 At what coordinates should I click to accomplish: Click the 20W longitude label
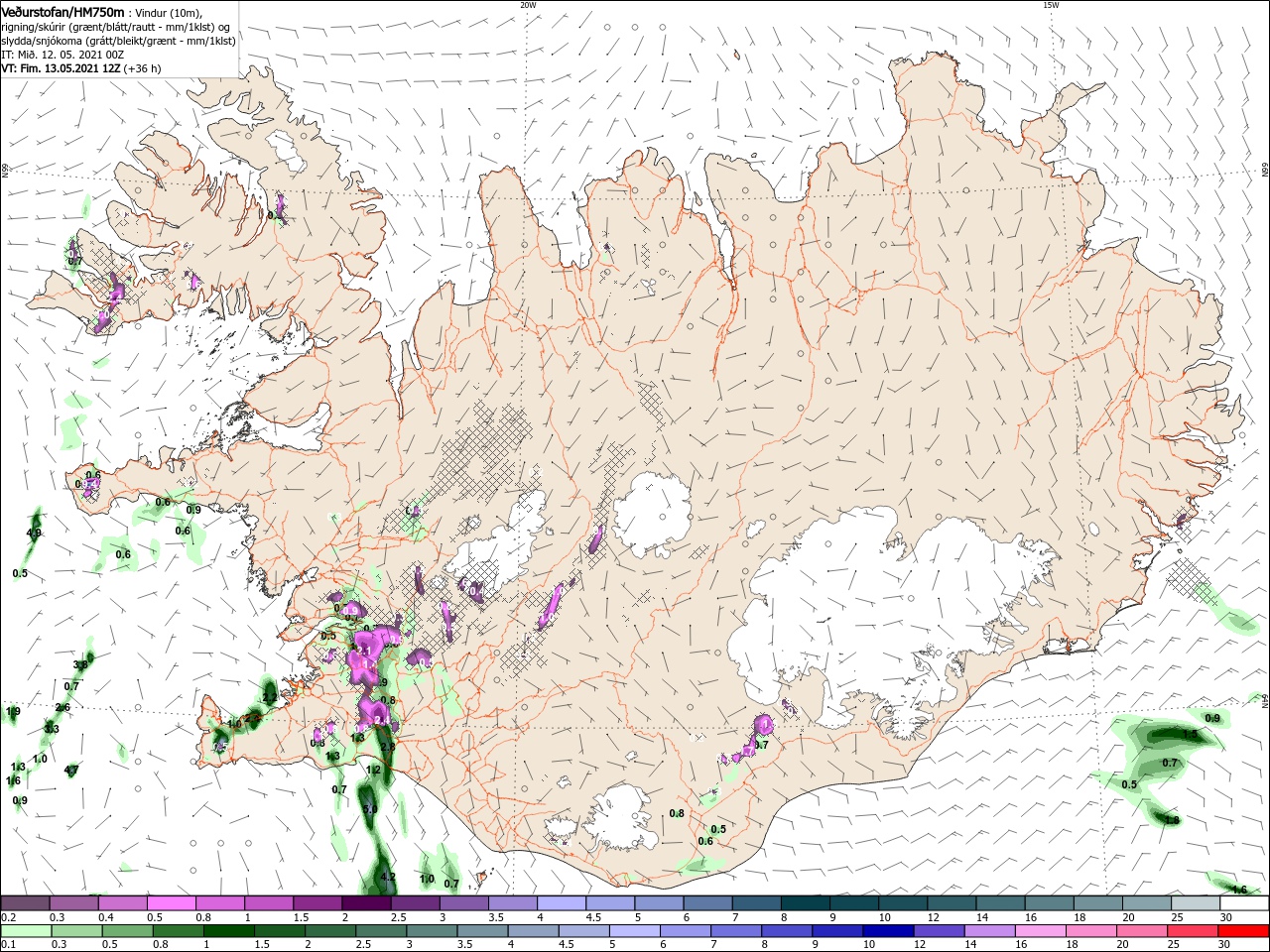coord(528,5)
